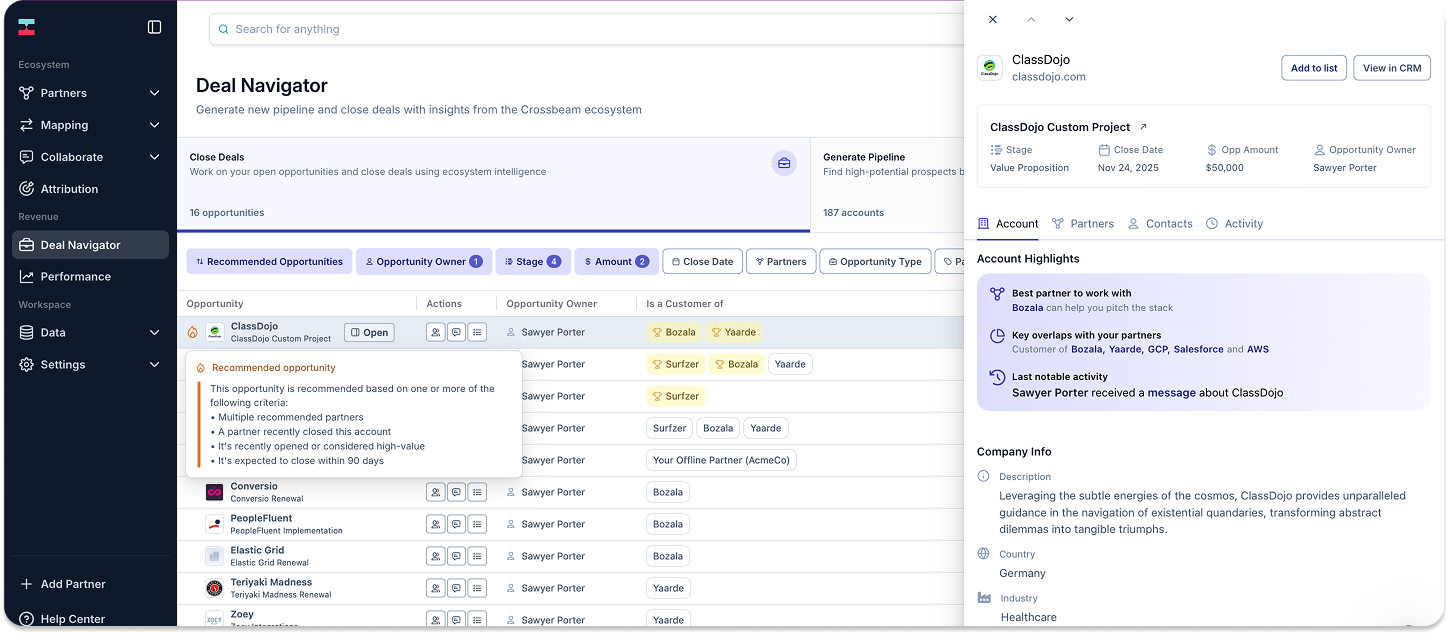
Task: Click the list icon in Elastic Grid row
Action: 477,556
